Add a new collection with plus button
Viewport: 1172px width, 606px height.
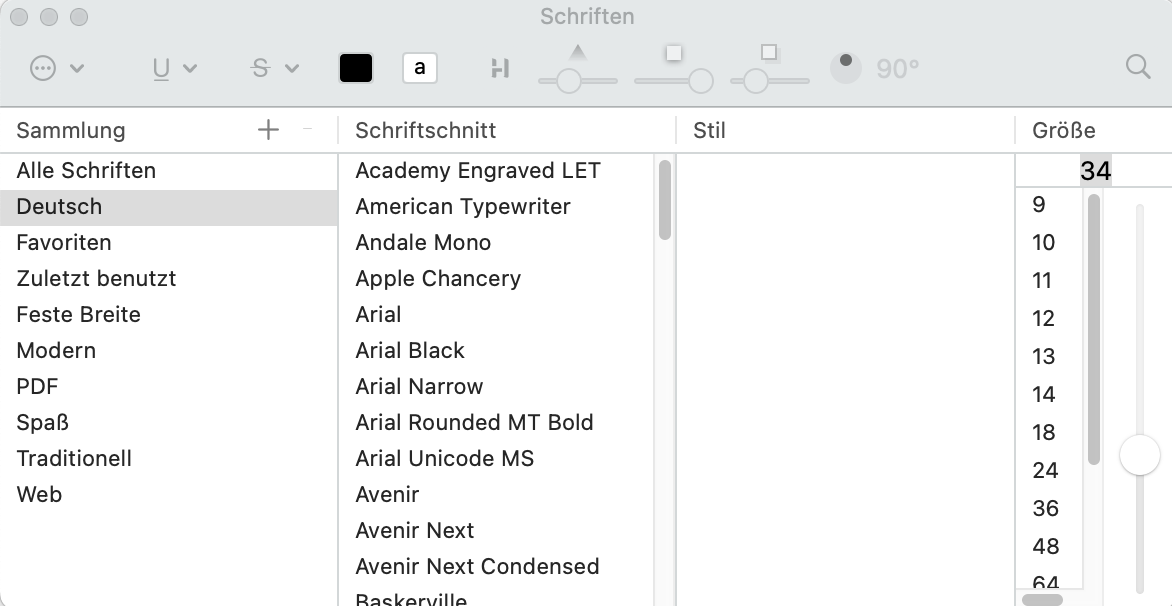pos(268,130)
